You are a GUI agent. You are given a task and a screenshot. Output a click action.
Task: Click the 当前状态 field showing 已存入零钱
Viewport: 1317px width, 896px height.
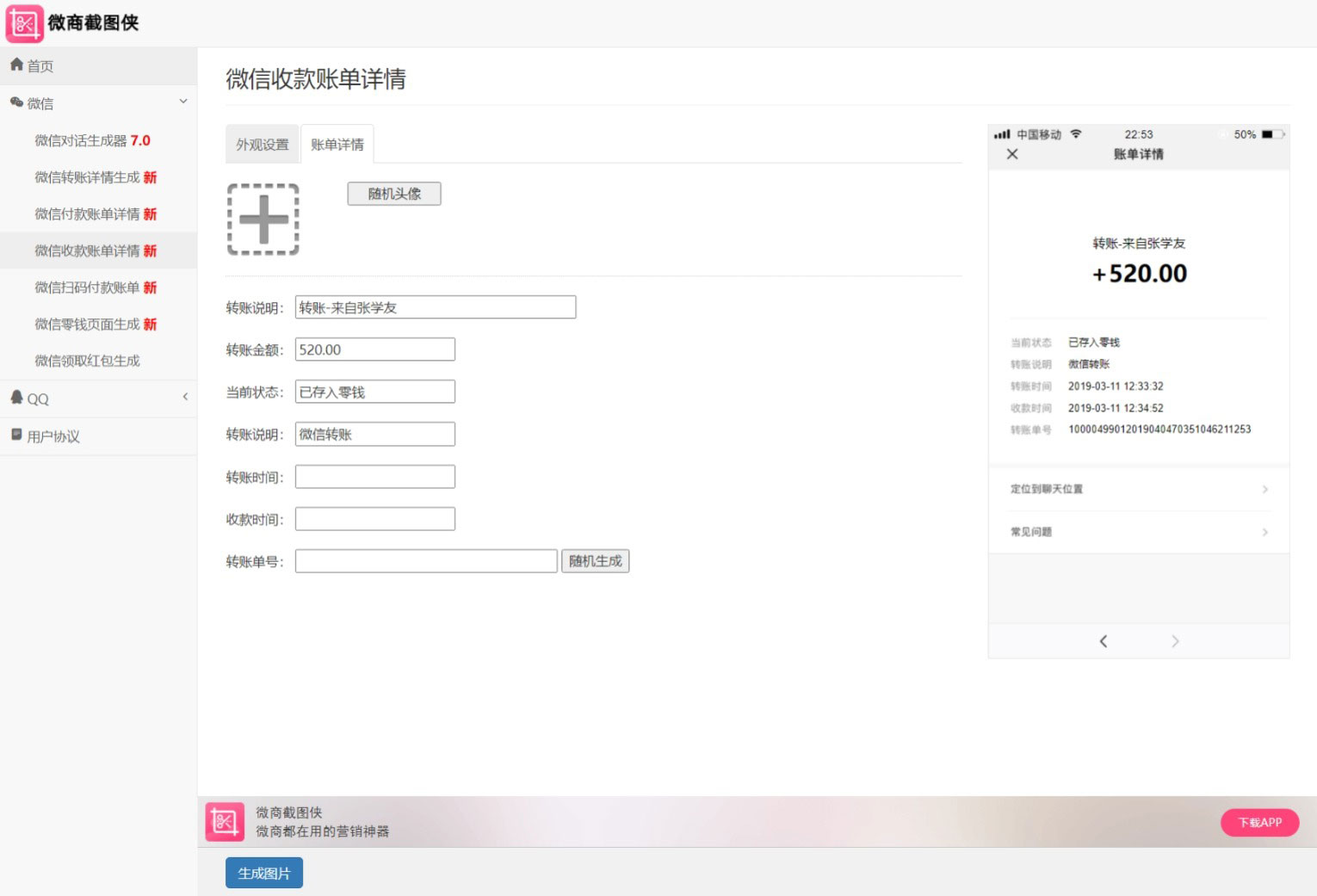pos(375,392)
